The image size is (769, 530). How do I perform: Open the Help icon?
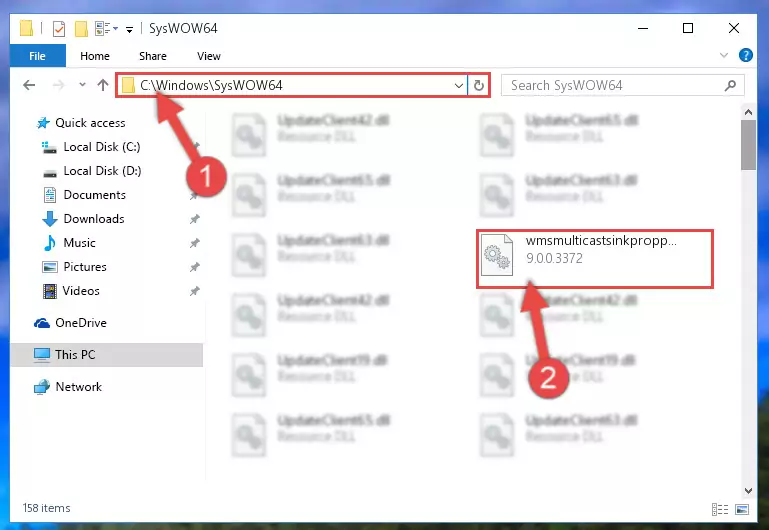[x=745, y=55]
